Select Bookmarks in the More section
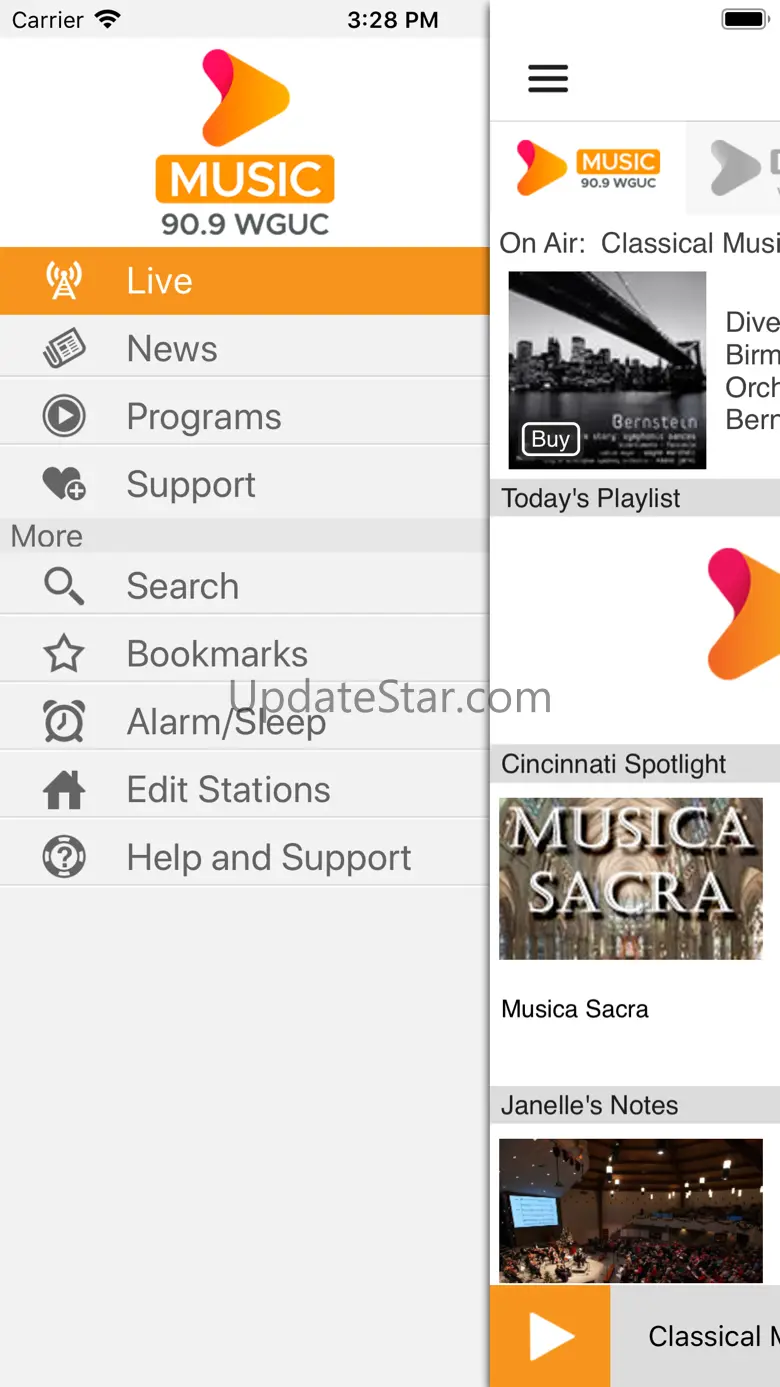Screen dimensions: 780x1387 pos(245,654)
